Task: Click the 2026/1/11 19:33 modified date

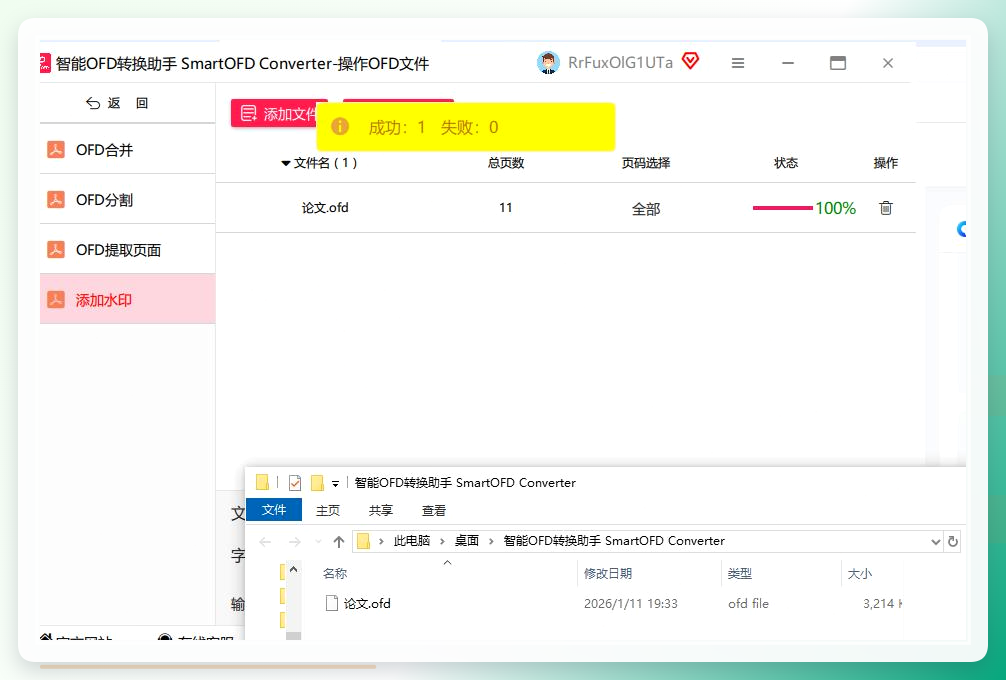Action: [x=631, y=604]
